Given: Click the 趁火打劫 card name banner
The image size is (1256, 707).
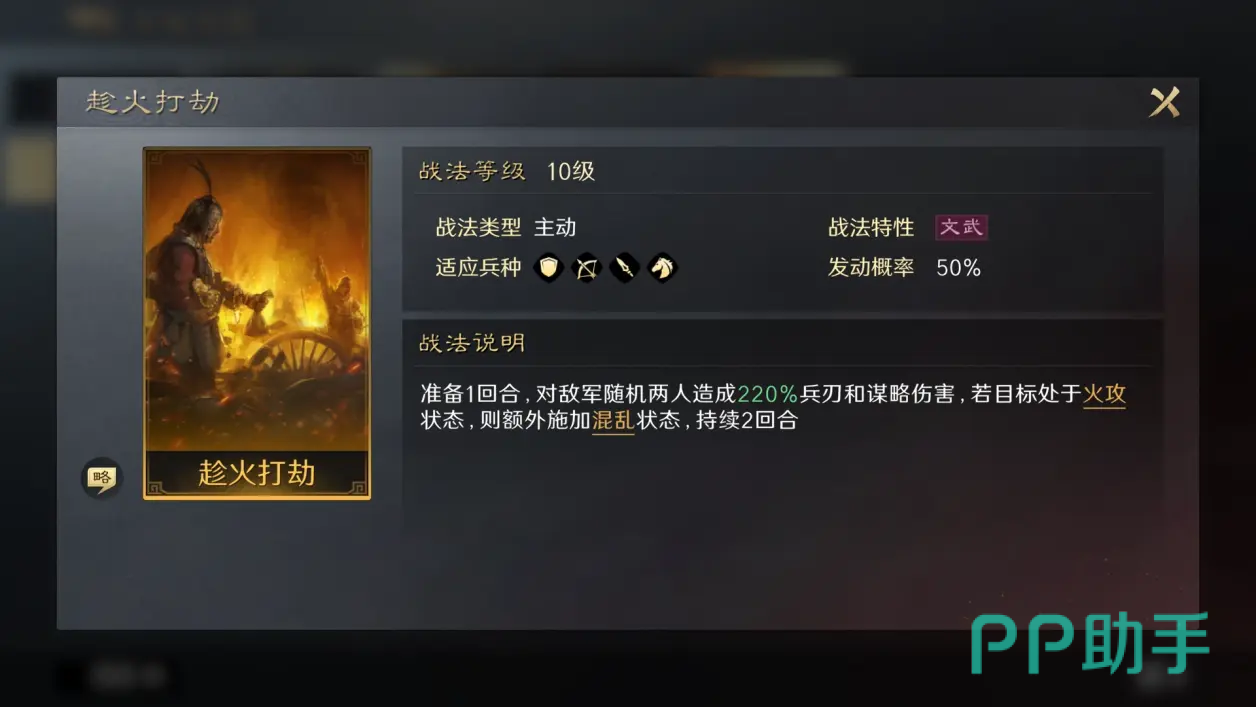Looking at the screenshot, I should tap(257, 473).
